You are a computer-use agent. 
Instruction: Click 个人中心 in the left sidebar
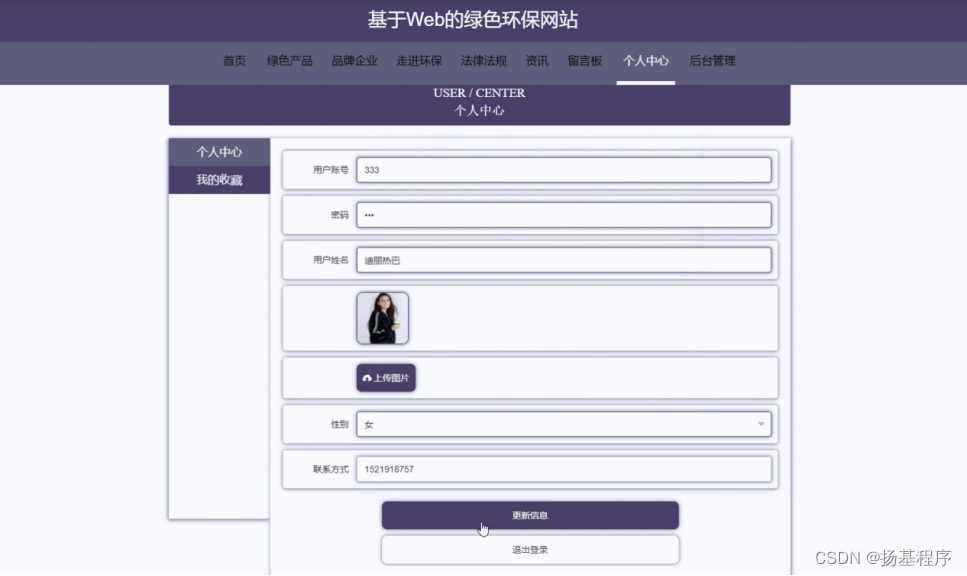point(218,151)
